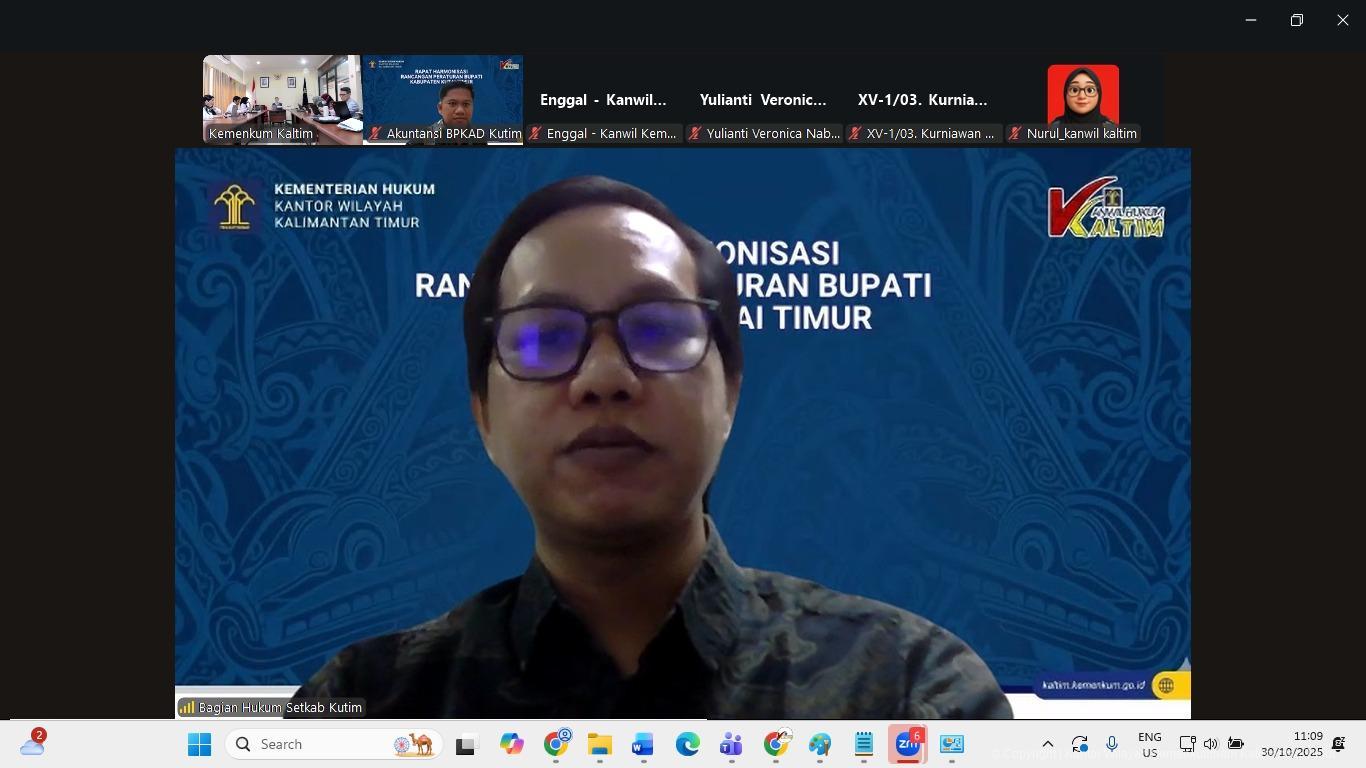This screenshot has width=1366, height=768.
Task: Click the muted mic icon on Nurul_kanwil kaltim
Action: 1015,134
